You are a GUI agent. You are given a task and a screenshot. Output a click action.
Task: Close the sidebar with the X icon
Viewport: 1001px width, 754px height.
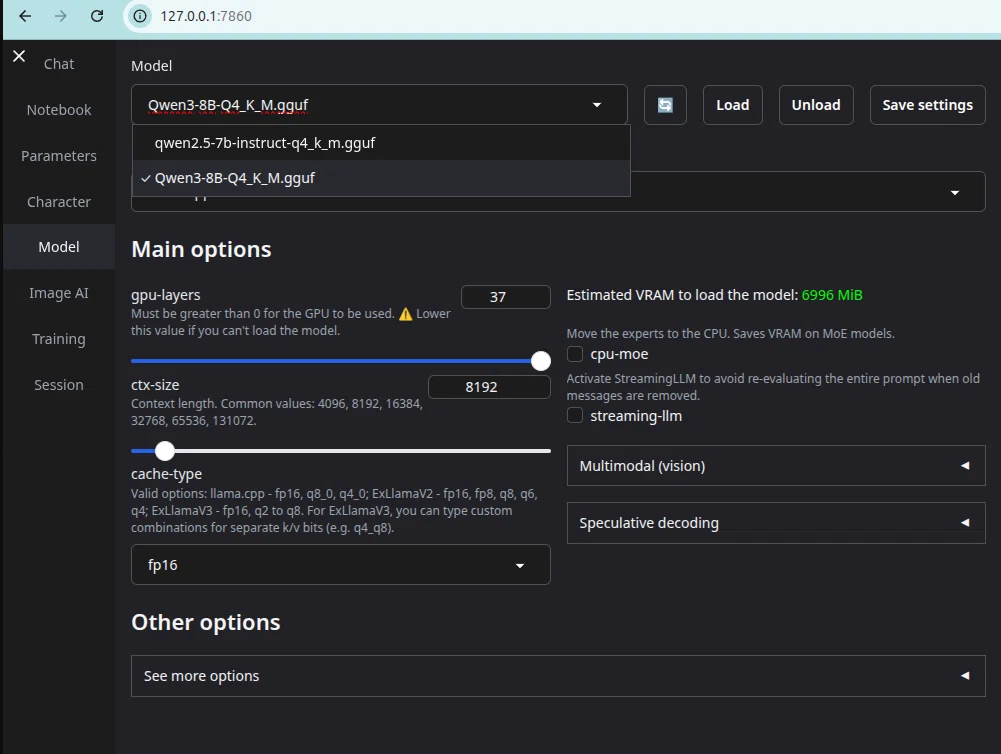[x=19, y=56]
